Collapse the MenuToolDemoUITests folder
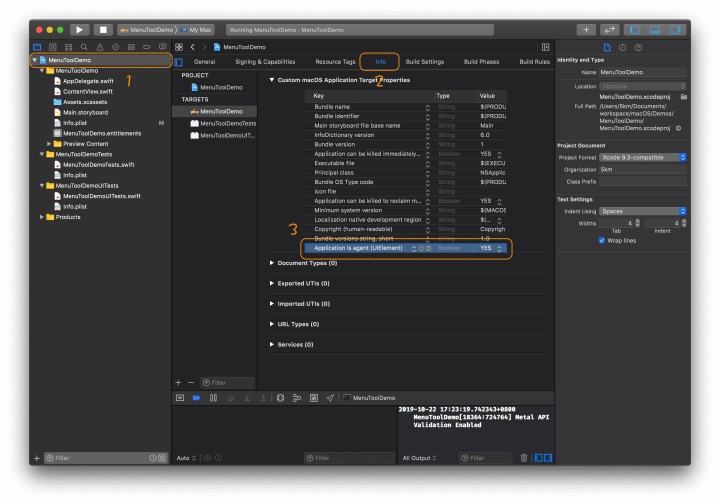 coord(41,185)
